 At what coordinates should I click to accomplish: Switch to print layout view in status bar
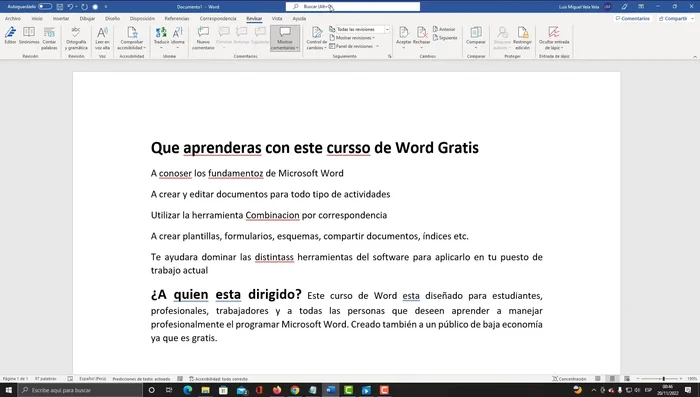click(x=612, y=379)
